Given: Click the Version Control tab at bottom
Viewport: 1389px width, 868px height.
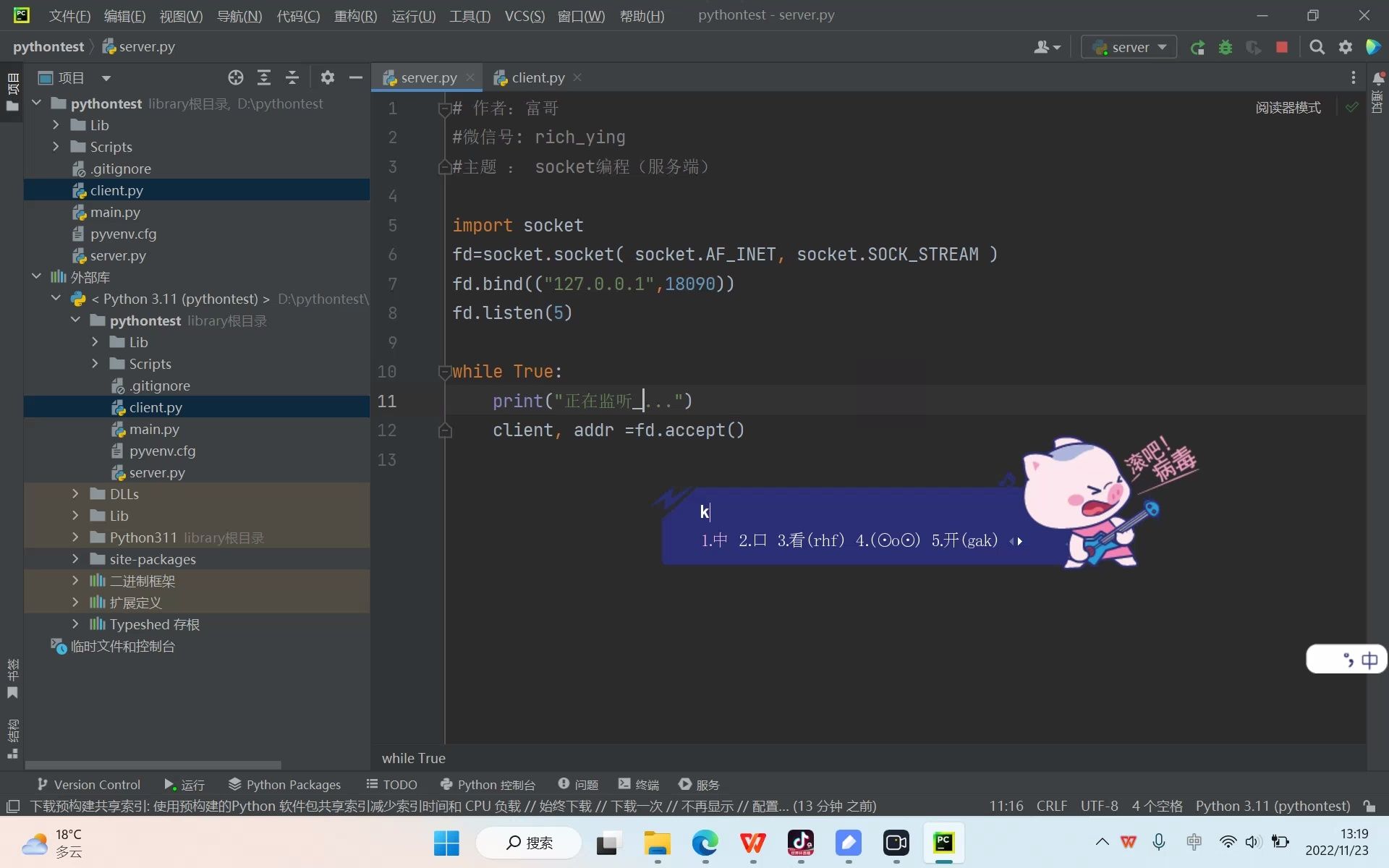Looking at the screenshot, I should tap(97, 784).
